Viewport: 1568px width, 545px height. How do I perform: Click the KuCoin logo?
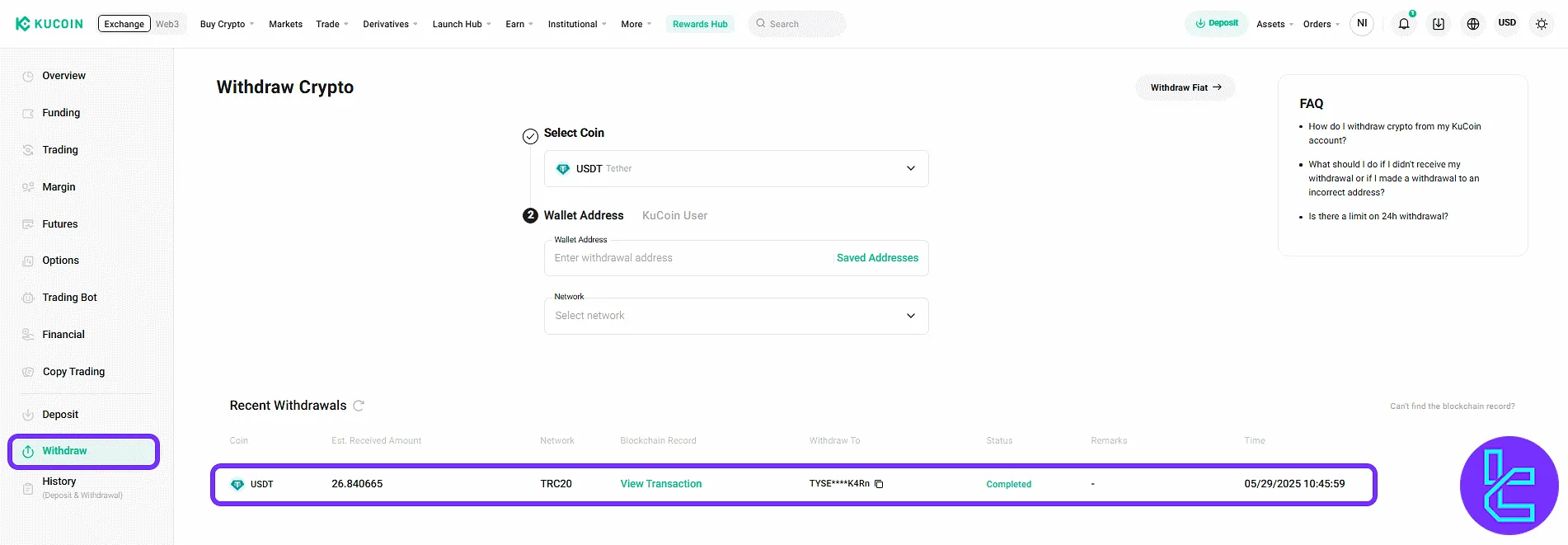coord(49,24)
